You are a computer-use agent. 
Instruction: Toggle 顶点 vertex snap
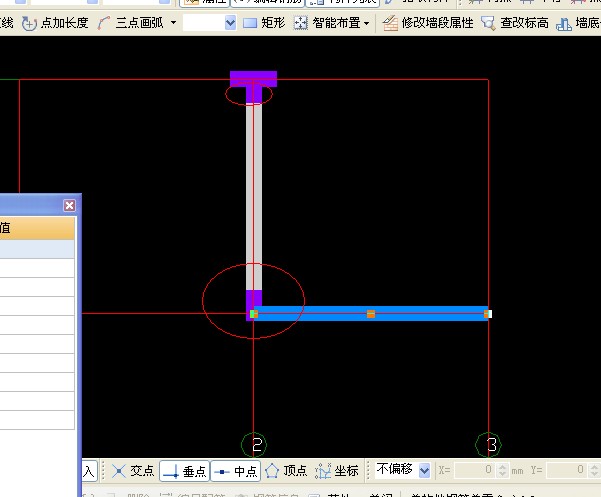[x=286, y=471]
